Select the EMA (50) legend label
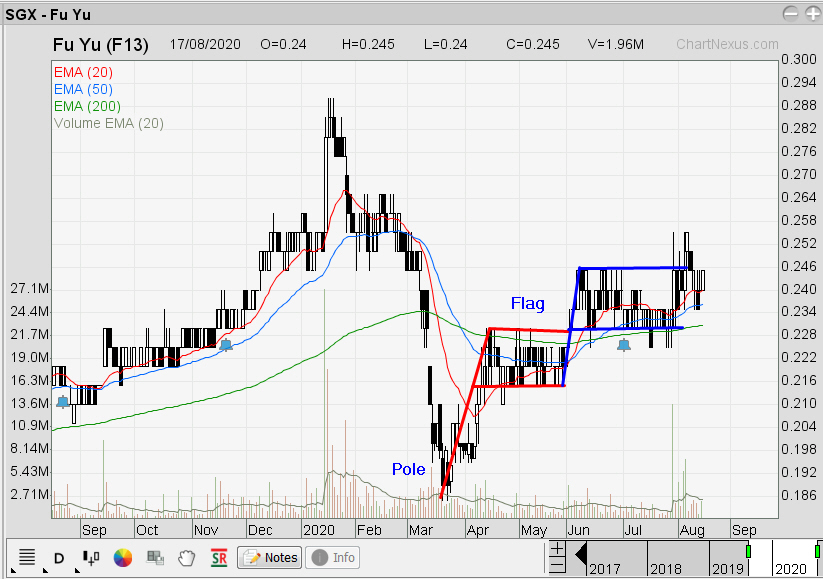The height and width of the screenshot is (579, 823). (x=83, y=89)
